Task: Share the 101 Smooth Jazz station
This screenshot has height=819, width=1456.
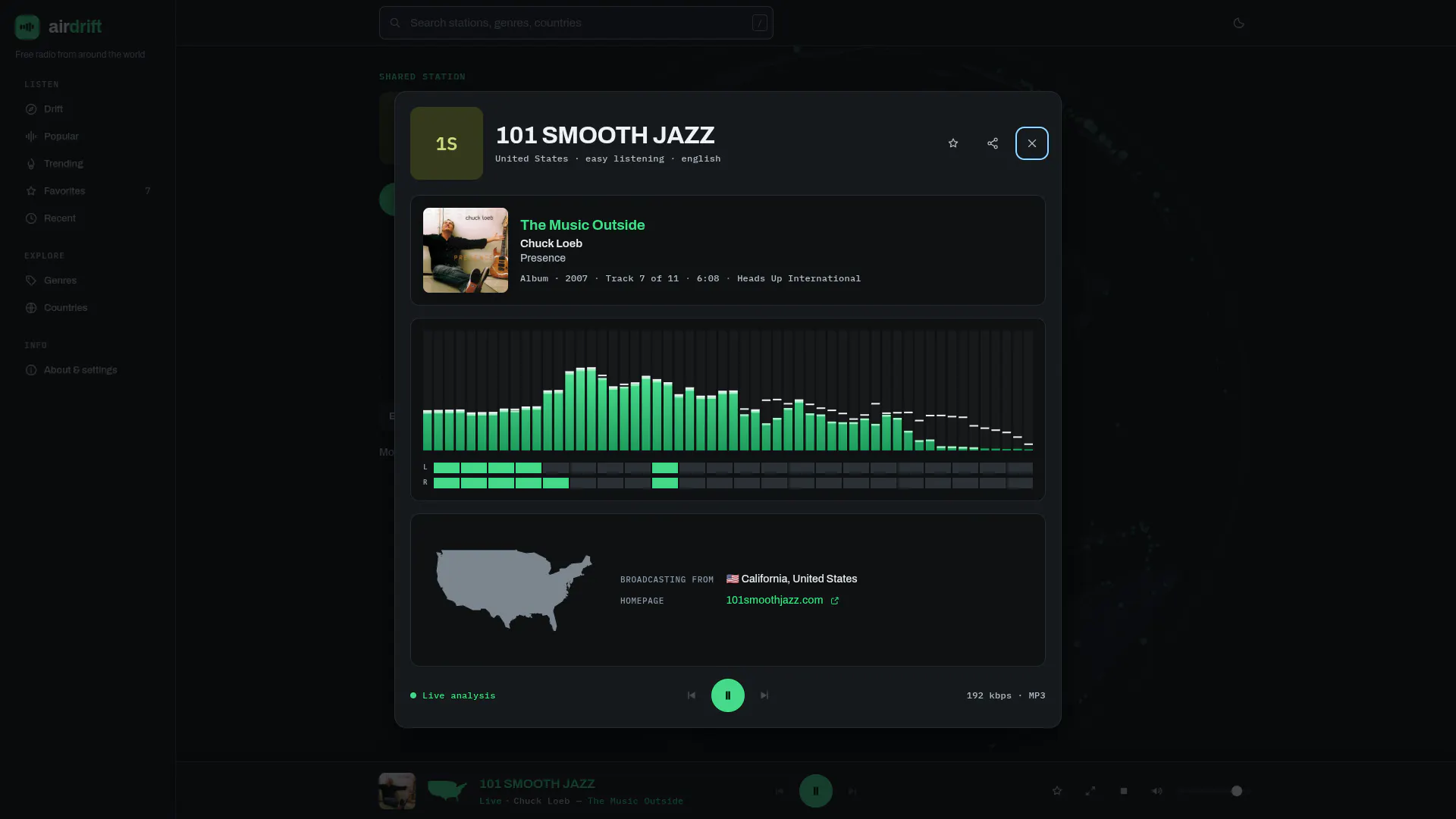Action: pos(993,143)
